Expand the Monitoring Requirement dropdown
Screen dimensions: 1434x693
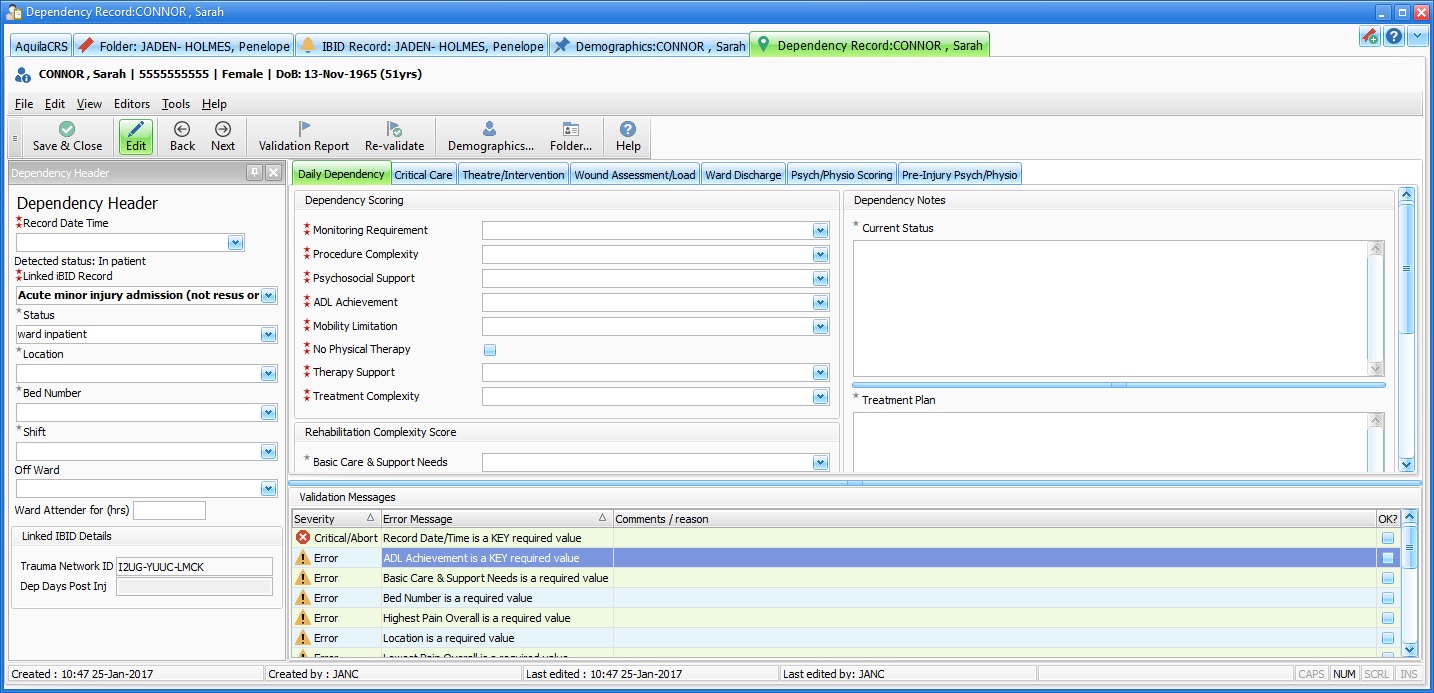(x=820, y=231)
